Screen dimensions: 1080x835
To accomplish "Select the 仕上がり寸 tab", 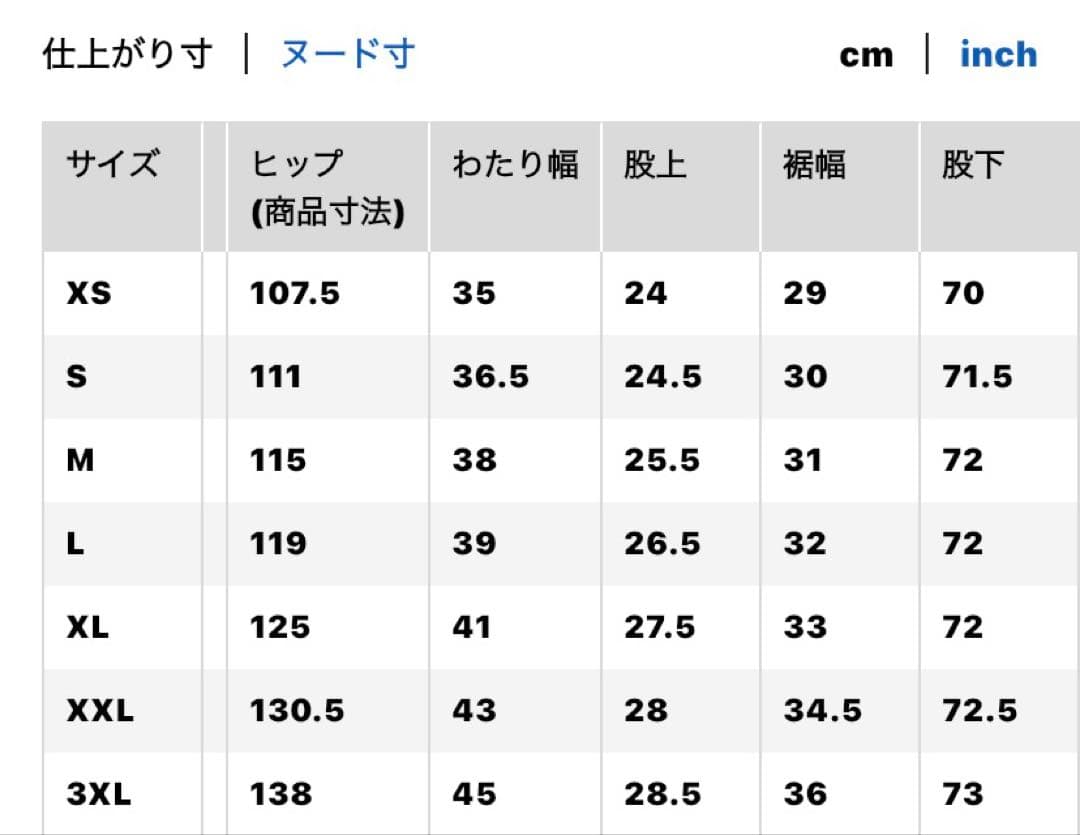I will 128,54.
